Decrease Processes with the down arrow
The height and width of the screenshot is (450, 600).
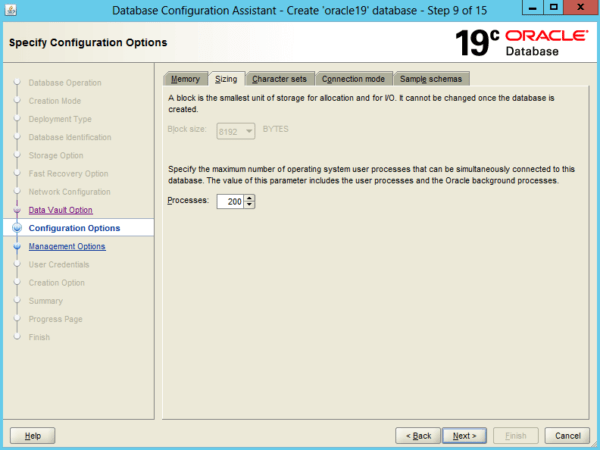click(249, 205)
